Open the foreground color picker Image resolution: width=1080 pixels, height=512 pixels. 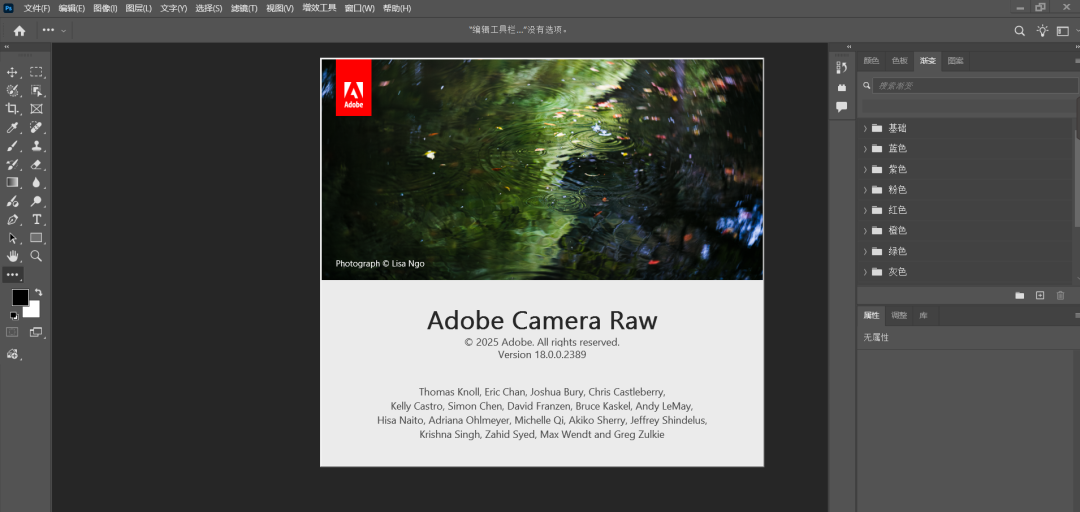coord(19,296)
